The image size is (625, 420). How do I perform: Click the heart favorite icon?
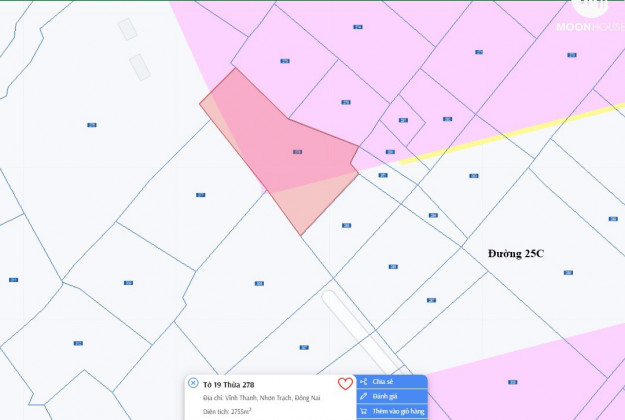[x=345, y=384]
